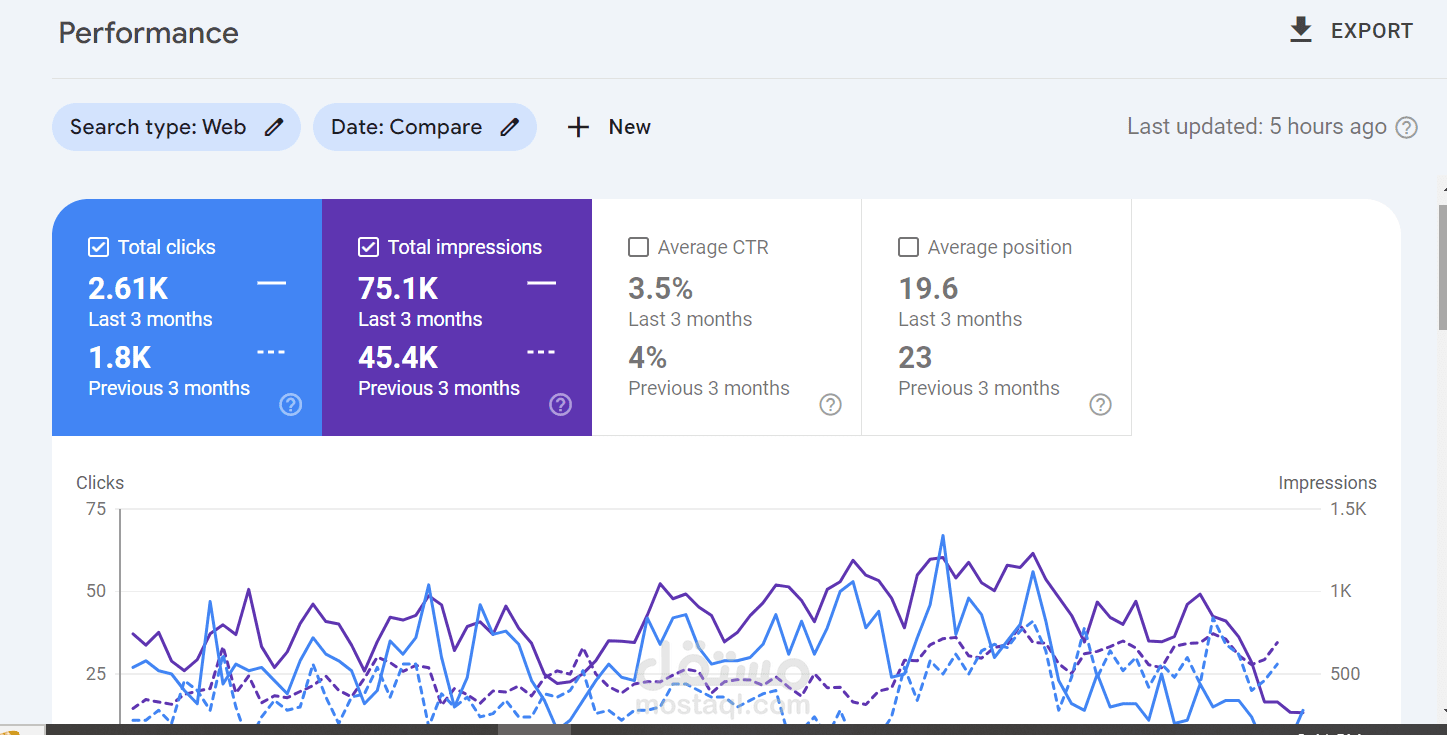This screenshot has width=1447, height=735.
Task: Click the Performance page heading
Action: [x=148, y=33]
